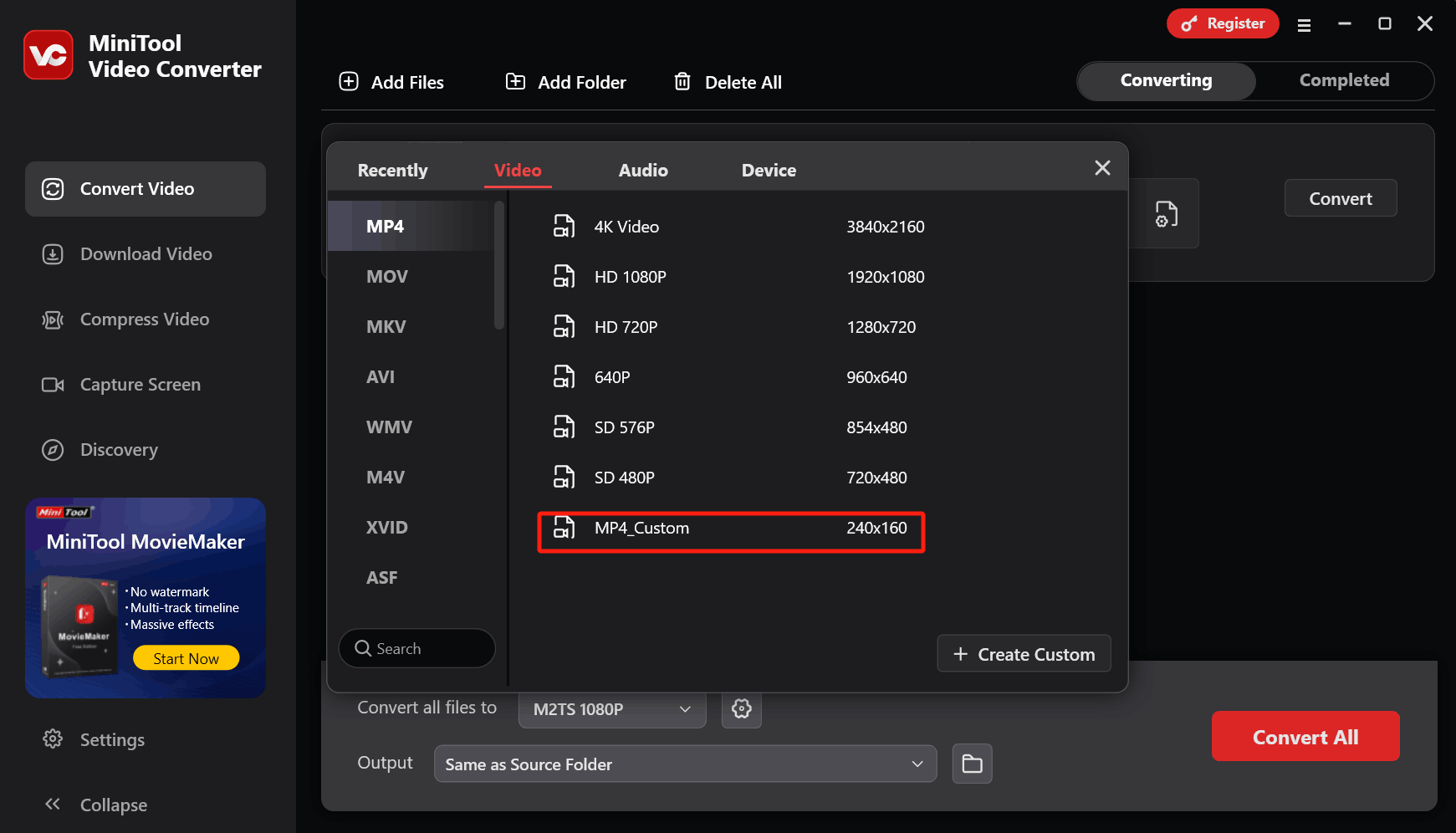Click the file settings icon beside Convert
The width and height of the screenshot is (1456, 833).
coord(1166,214)
